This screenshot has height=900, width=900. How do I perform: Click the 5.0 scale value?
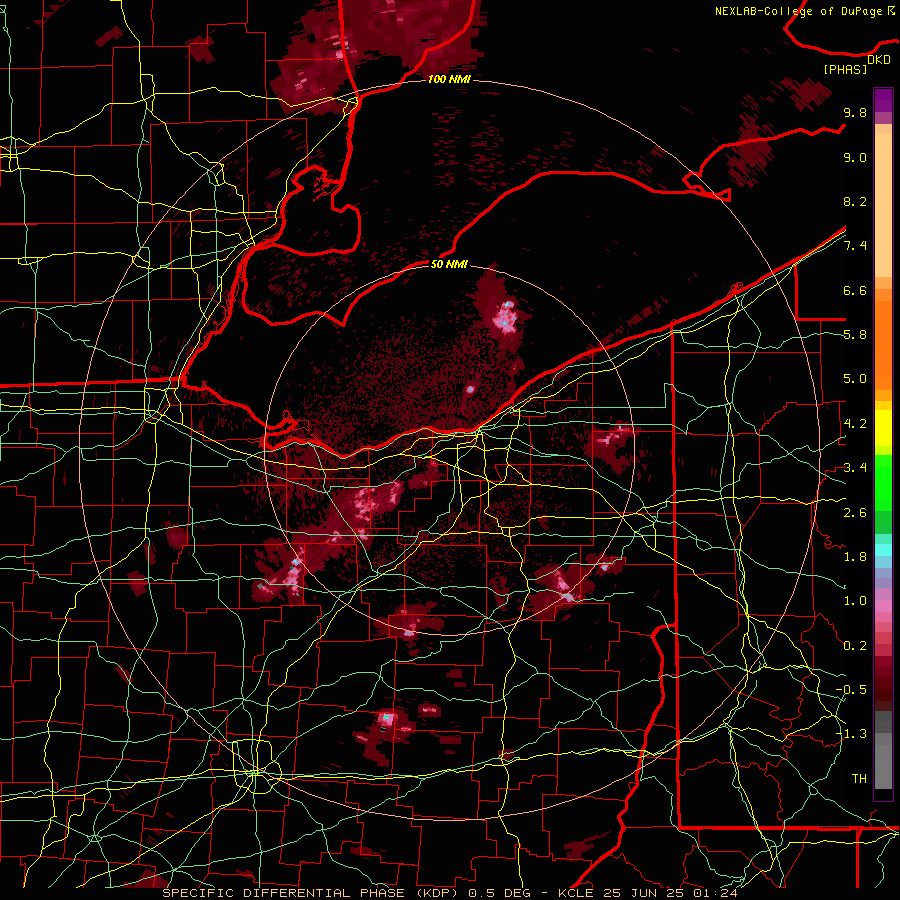click(x=855, y=379)
